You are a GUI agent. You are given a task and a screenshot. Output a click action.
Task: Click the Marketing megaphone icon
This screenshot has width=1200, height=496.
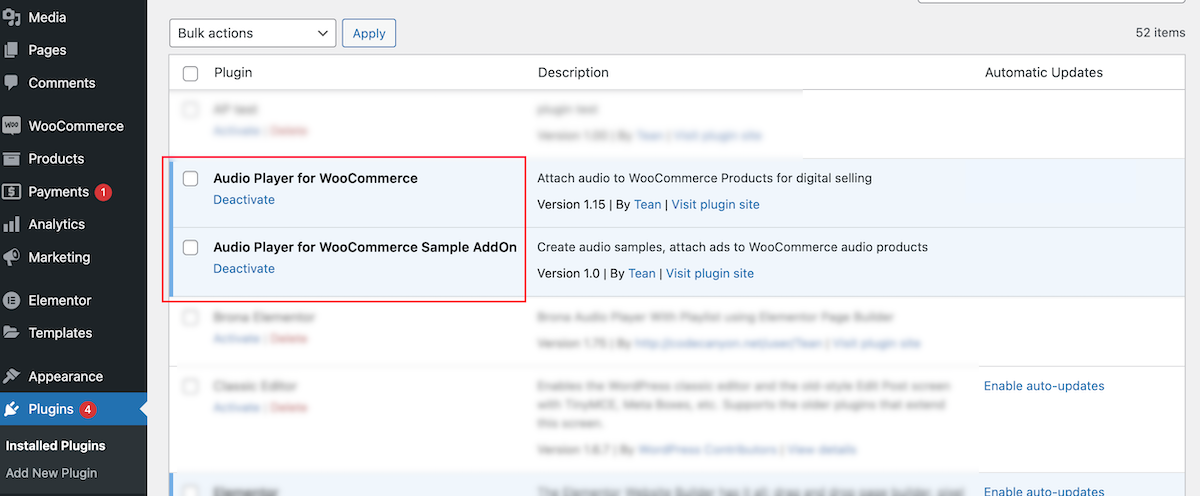(12, 258)
